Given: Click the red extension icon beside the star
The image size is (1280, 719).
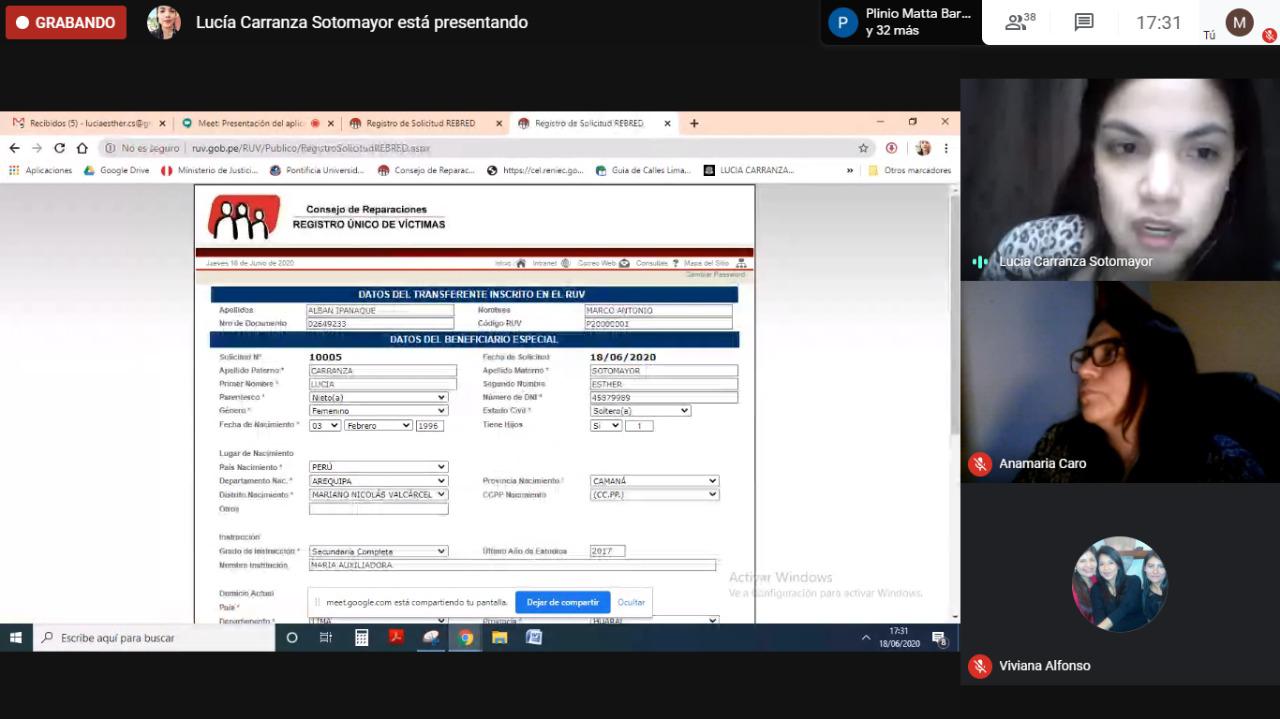Looking at the screenshot, I should tap(892, 148).
